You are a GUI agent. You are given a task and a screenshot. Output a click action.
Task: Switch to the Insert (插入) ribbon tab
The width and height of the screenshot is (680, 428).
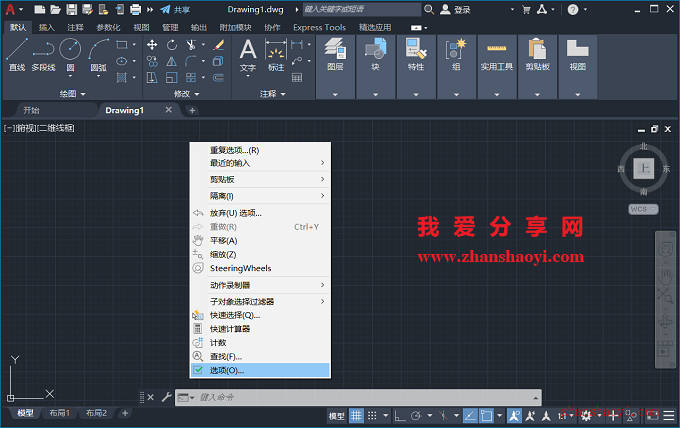(46, 27)
